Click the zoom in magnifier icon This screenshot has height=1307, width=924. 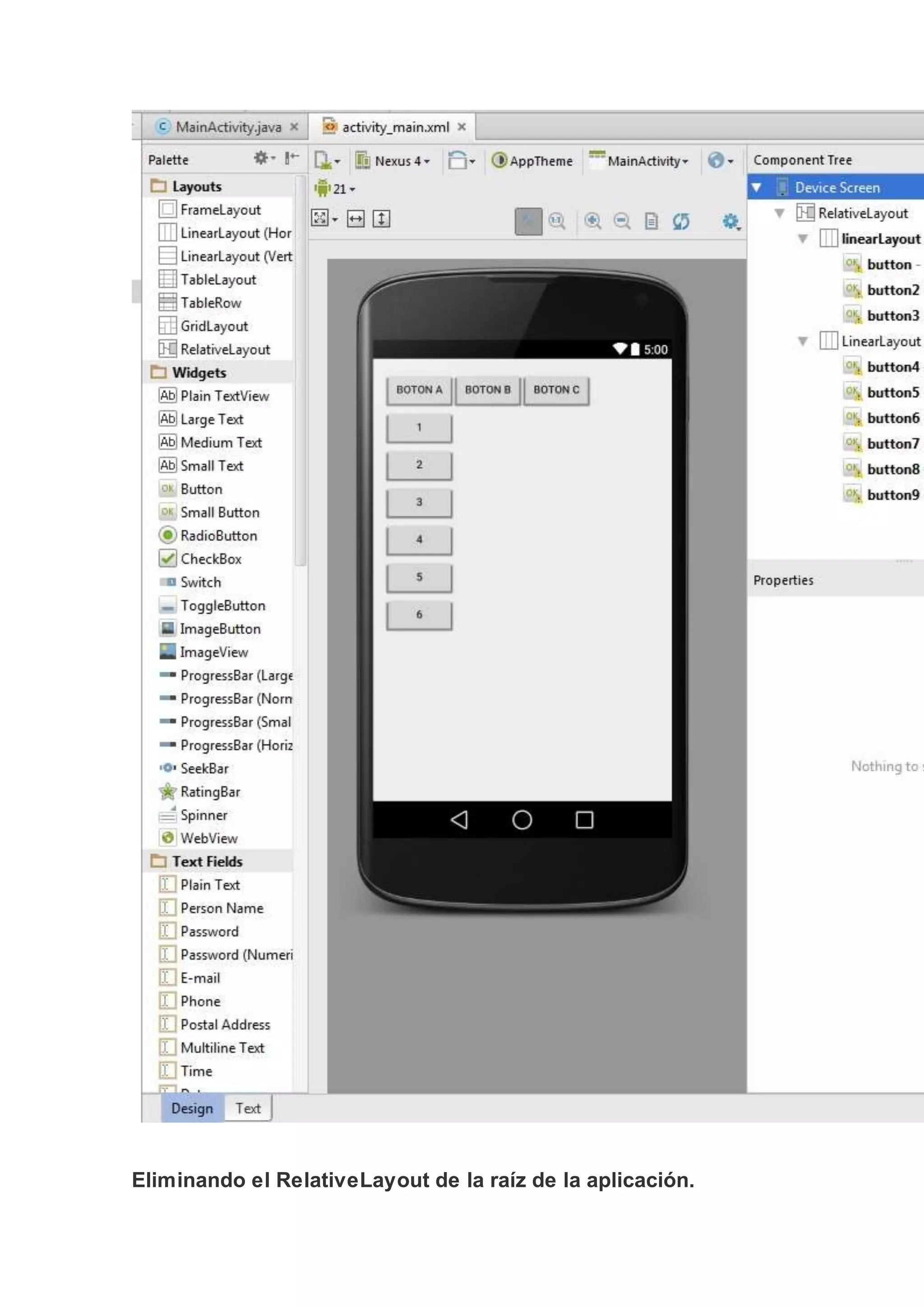592,220
